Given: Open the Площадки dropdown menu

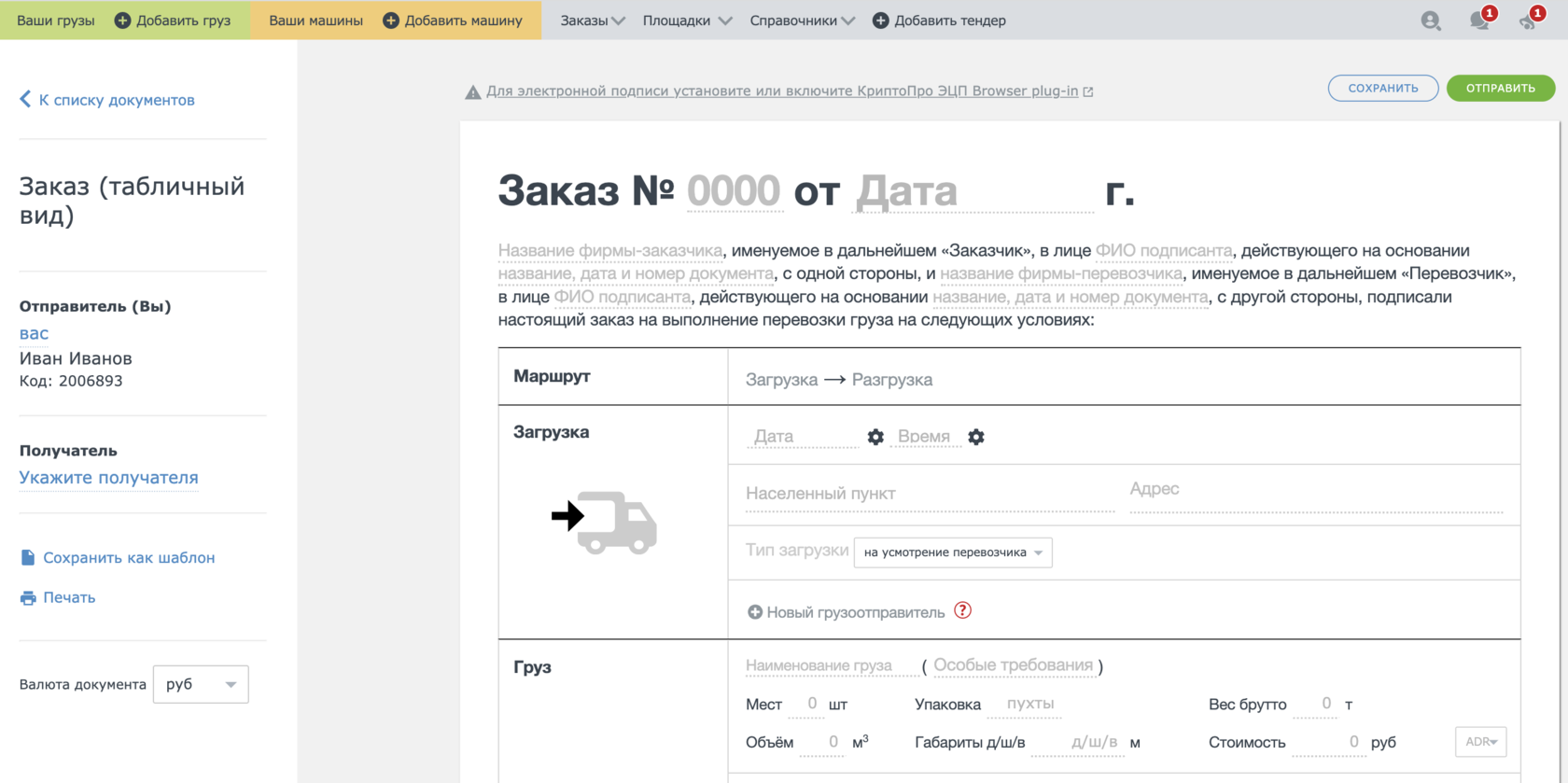Looking at the screenshot, I should pyautogui.click(x=687, y=21).
